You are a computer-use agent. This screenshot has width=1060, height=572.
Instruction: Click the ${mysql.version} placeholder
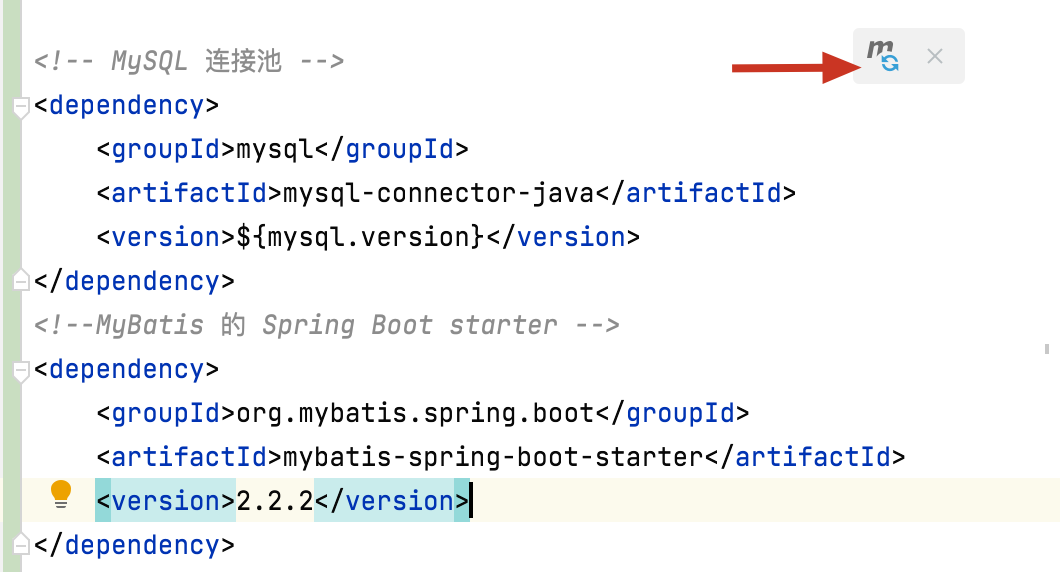click(x=360, y=237)
